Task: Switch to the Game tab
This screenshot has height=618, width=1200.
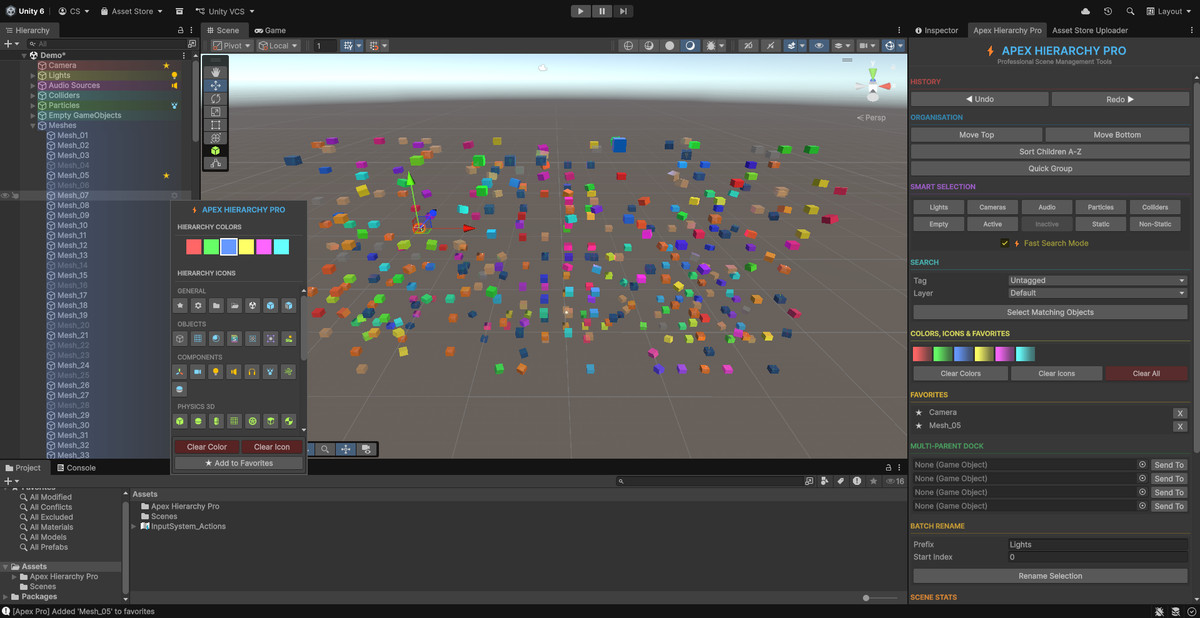Action: (269, 30)
